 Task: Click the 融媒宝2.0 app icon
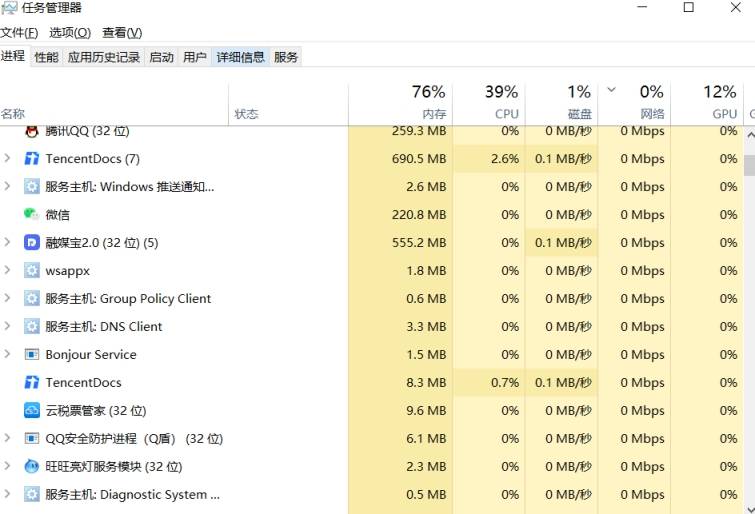(32, 243)
